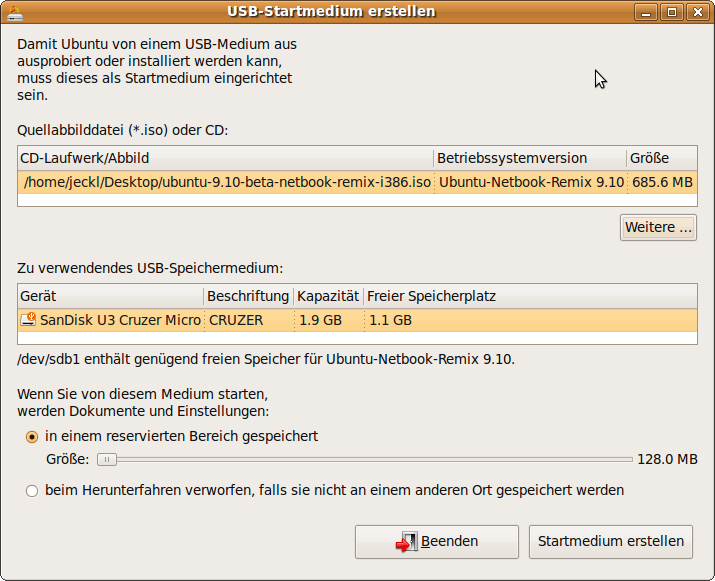Click the exit door icon on Beenden
Viewport: 715px width, 581px height.
click(407, 541)
